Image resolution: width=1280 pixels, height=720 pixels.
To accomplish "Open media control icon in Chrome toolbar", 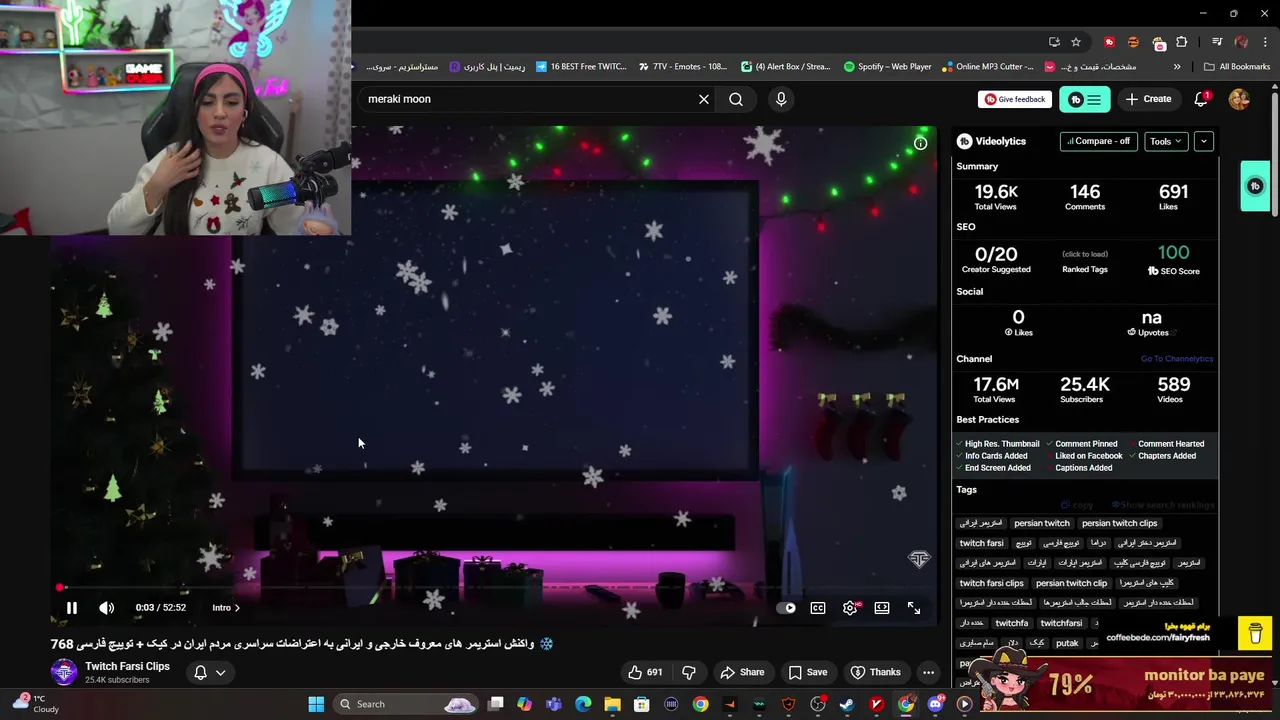I will 1217,42.
